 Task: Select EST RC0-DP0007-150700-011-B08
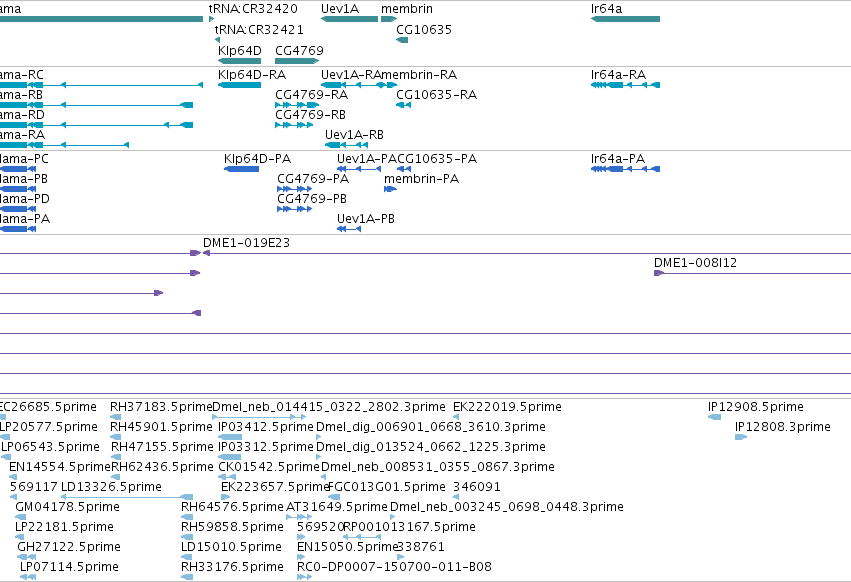[304, 577]
